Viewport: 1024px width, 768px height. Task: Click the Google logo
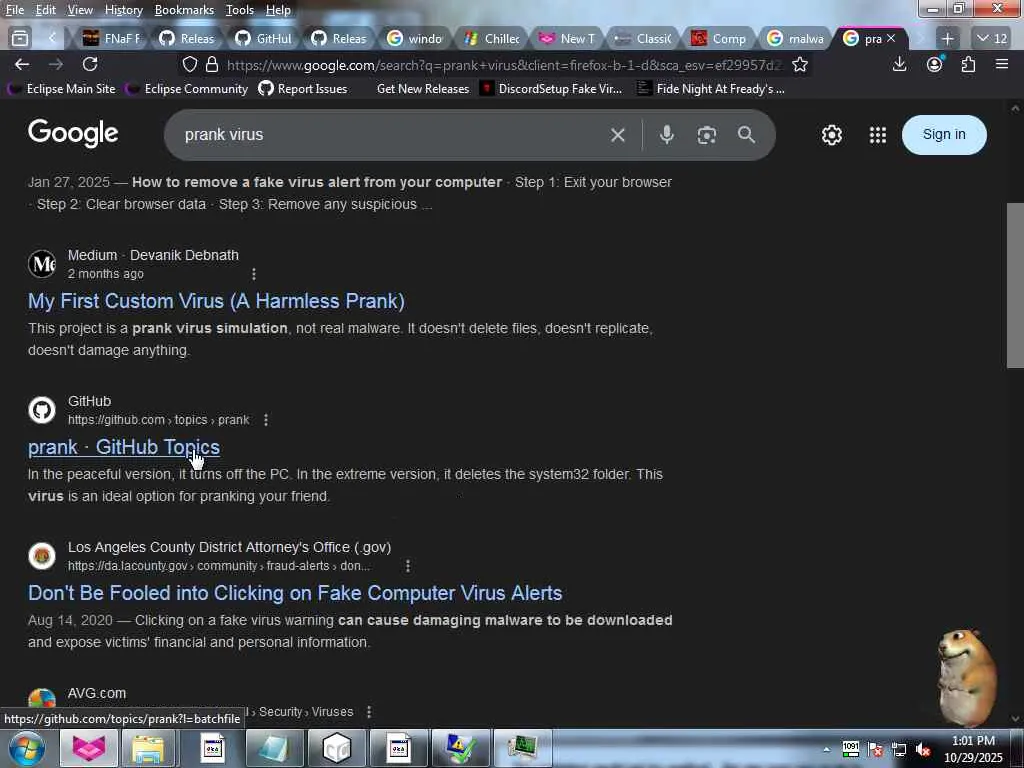(x=73, y=134)
